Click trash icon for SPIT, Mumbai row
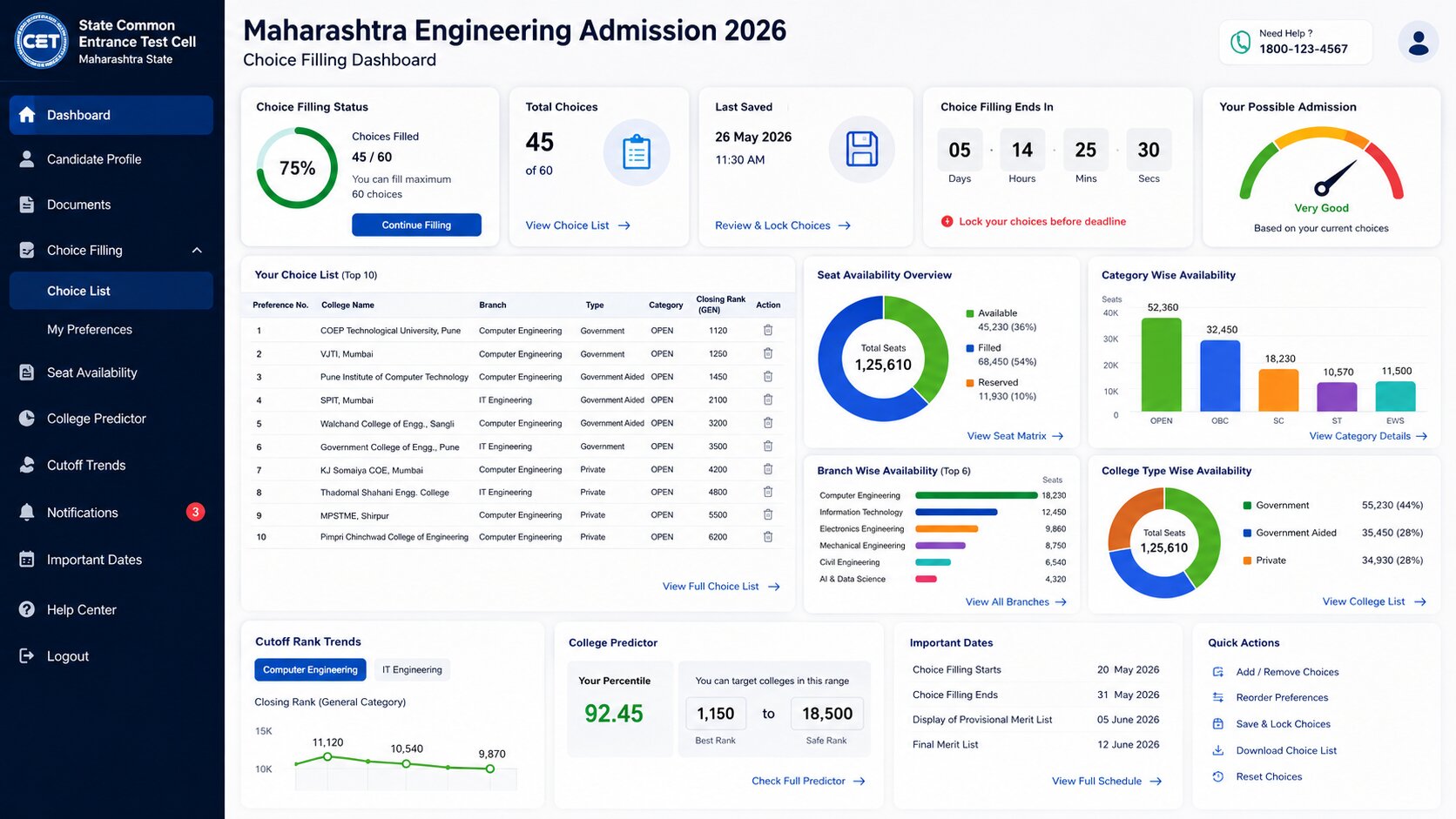The height and width of the screenshot is (819, 1456). 768,399
